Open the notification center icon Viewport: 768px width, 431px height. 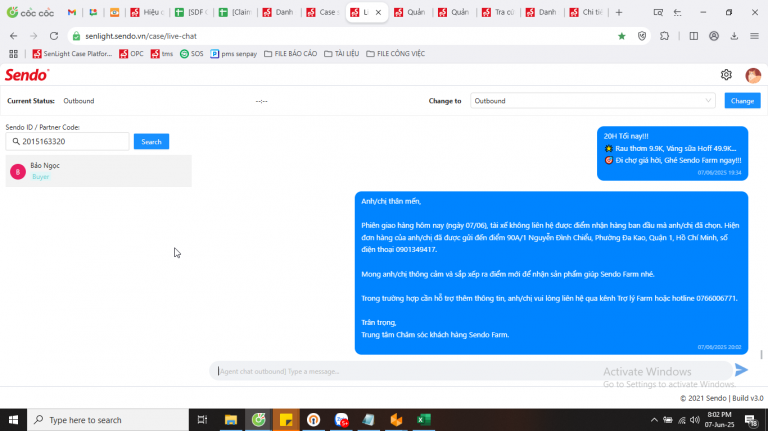[x=750, y=420]
